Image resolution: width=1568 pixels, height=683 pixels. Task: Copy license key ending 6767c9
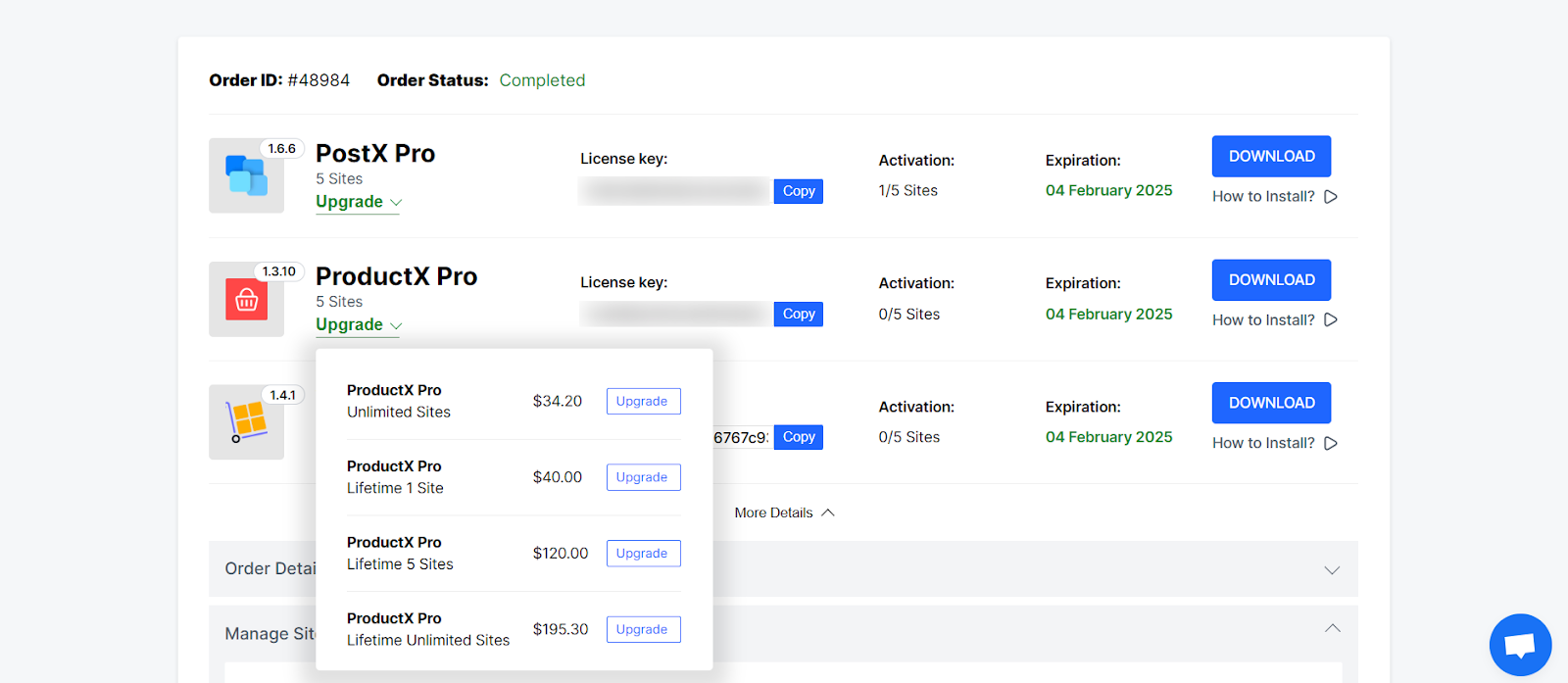(799, 437)
